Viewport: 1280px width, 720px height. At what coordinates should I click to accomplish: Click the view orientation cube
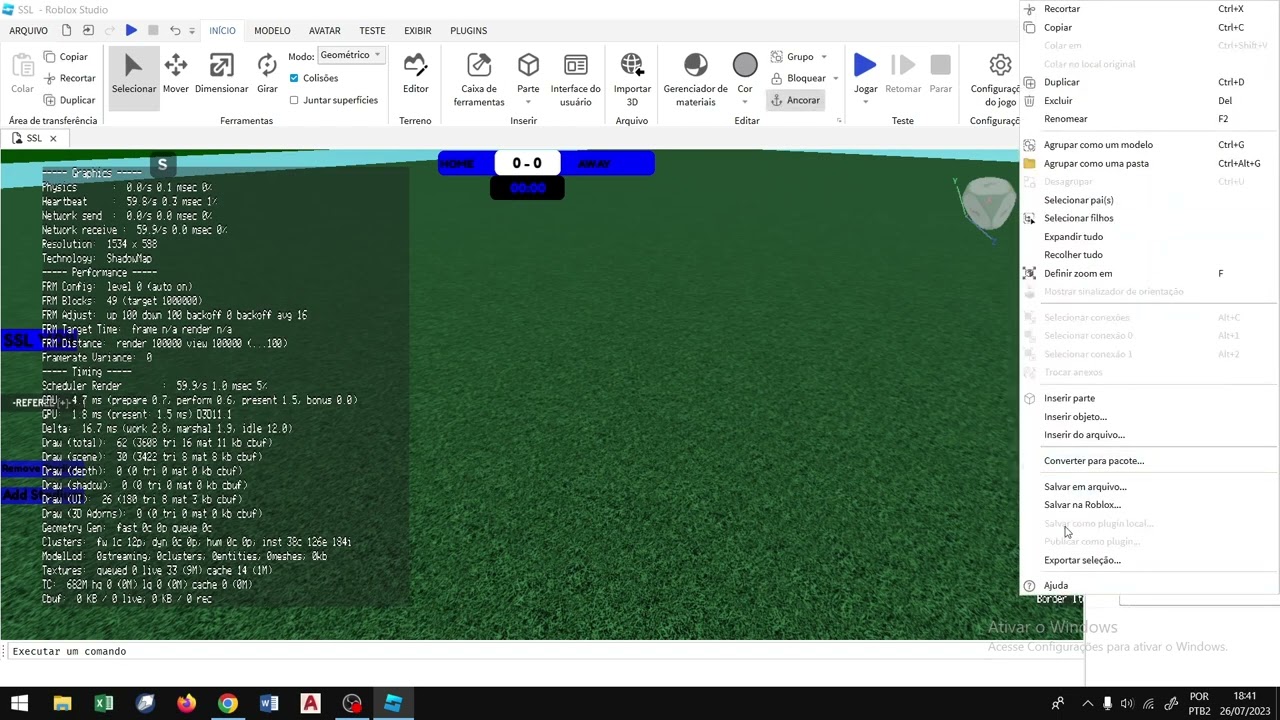(988, 205)
